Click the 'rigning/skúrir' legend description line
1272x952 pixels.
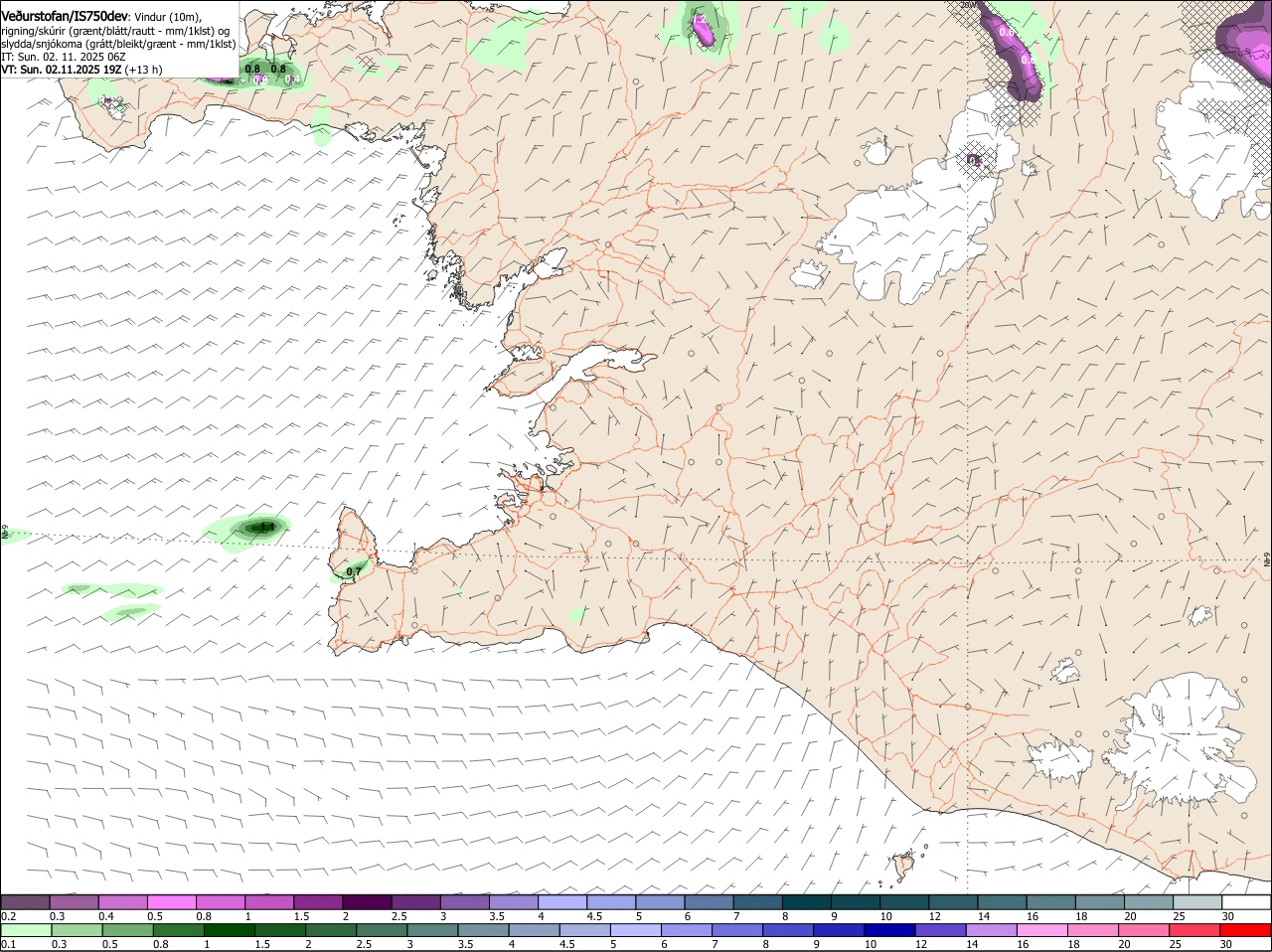coord(114,31)
